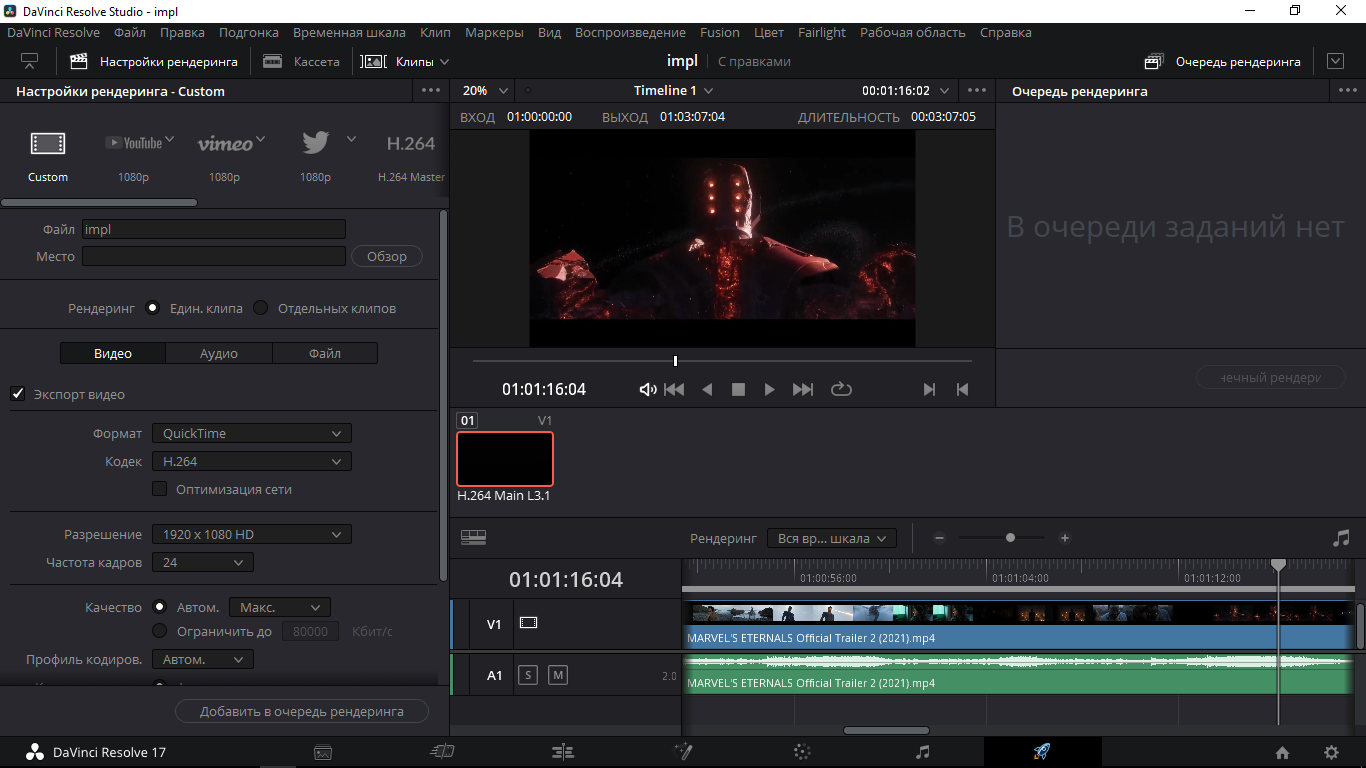The image size is (1366, 768).
Task: Open the Воспроизведение menu
Action: coord(630,32)
